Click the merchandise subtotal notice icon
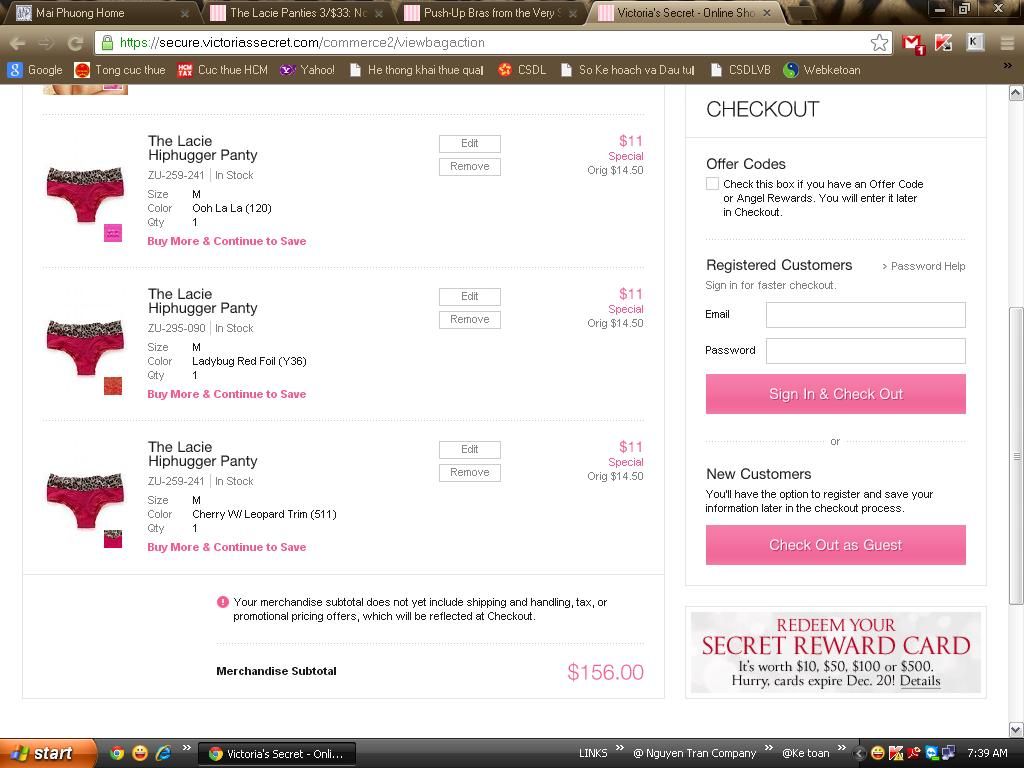 [x=223, y=602]
